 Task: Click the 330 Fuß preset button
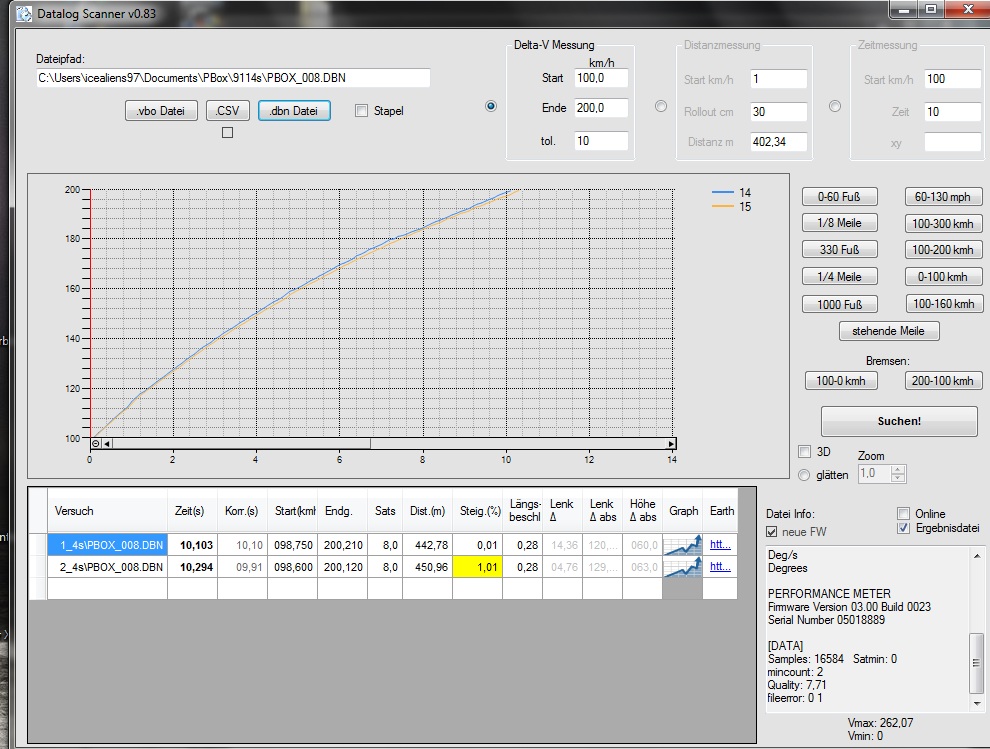coord(839,249)
